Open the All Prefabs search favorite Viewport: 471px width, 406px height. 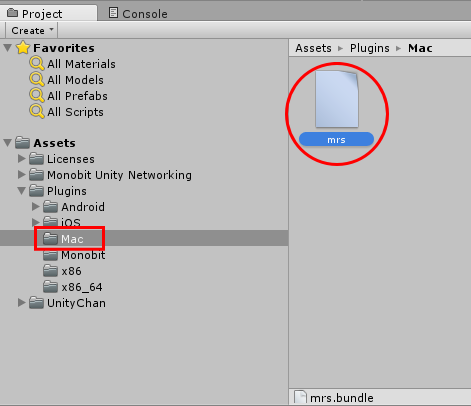pyautogui.click(x=68, y=96)
